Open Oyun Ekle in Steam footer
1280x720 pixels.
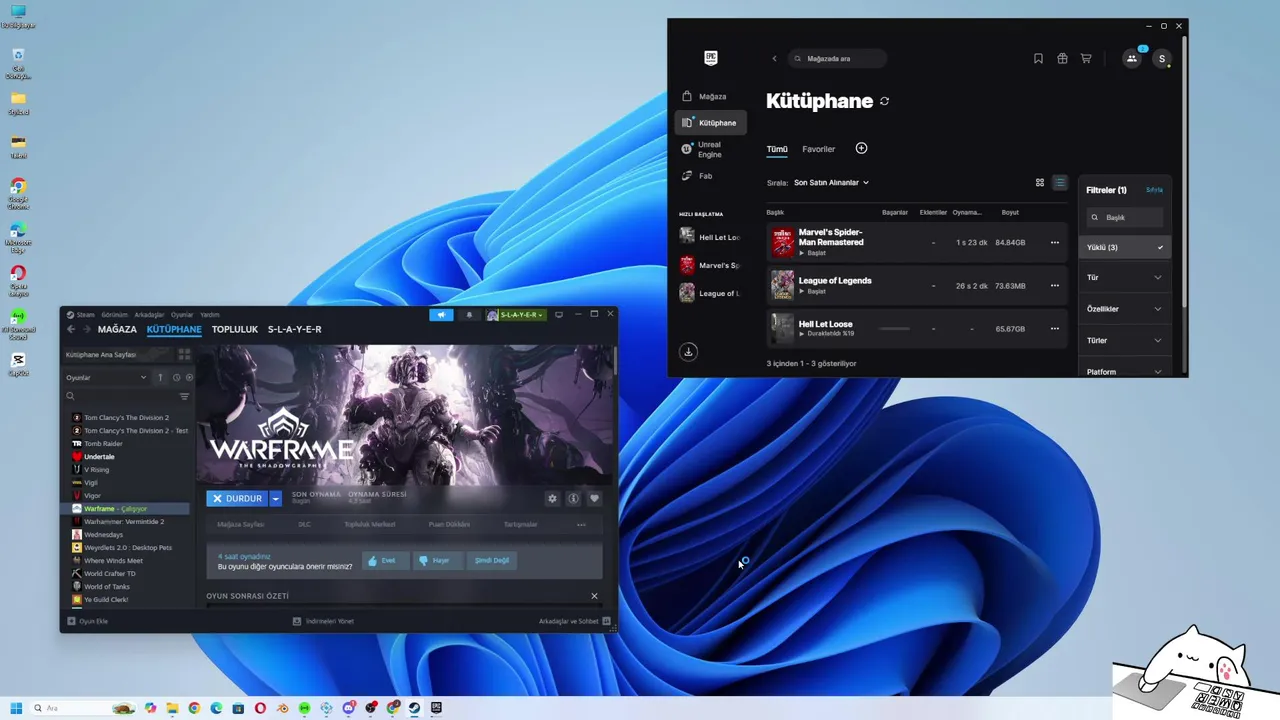point(87,621)
